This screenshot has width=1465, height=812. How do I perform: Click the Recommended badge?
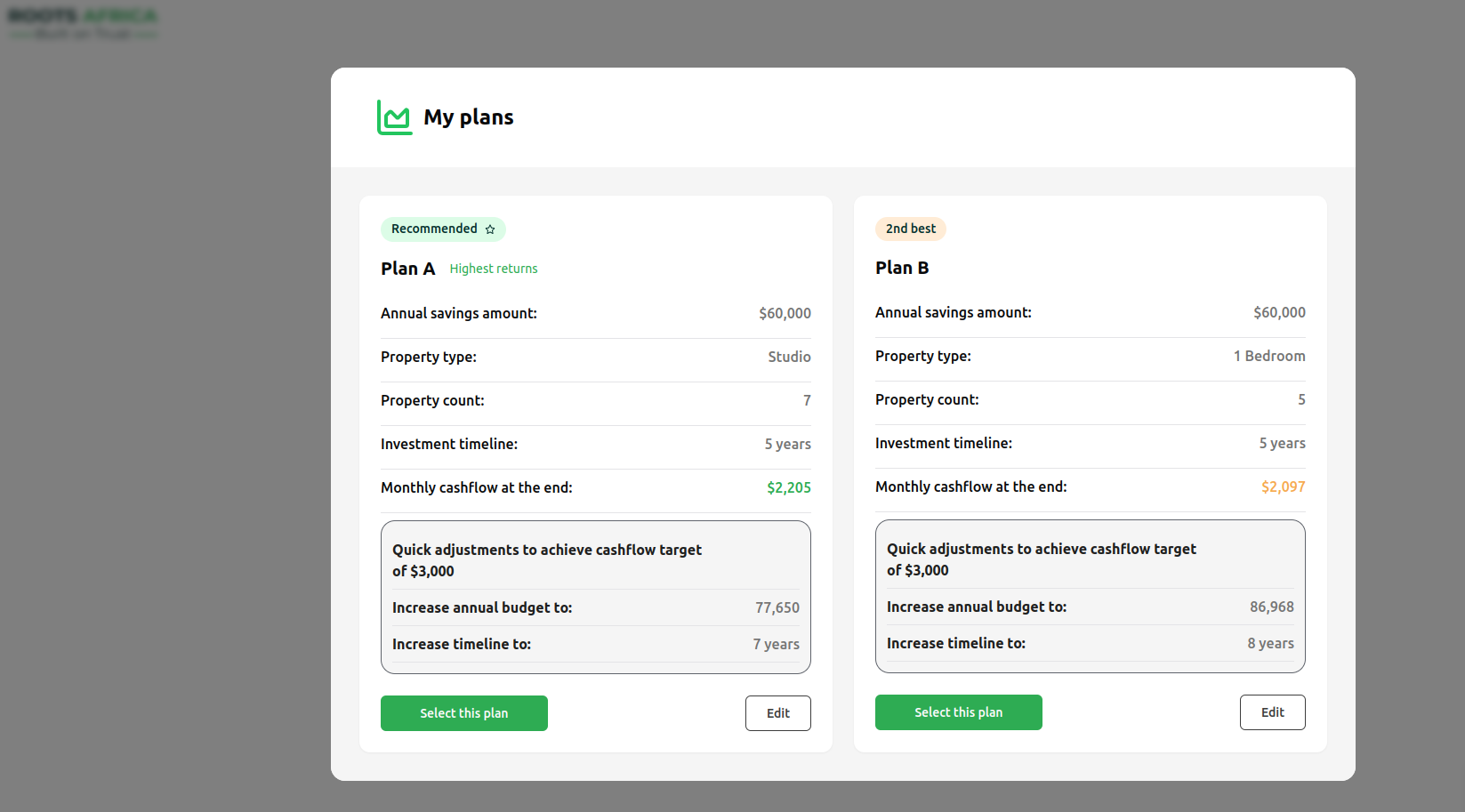tap(442, 229)
